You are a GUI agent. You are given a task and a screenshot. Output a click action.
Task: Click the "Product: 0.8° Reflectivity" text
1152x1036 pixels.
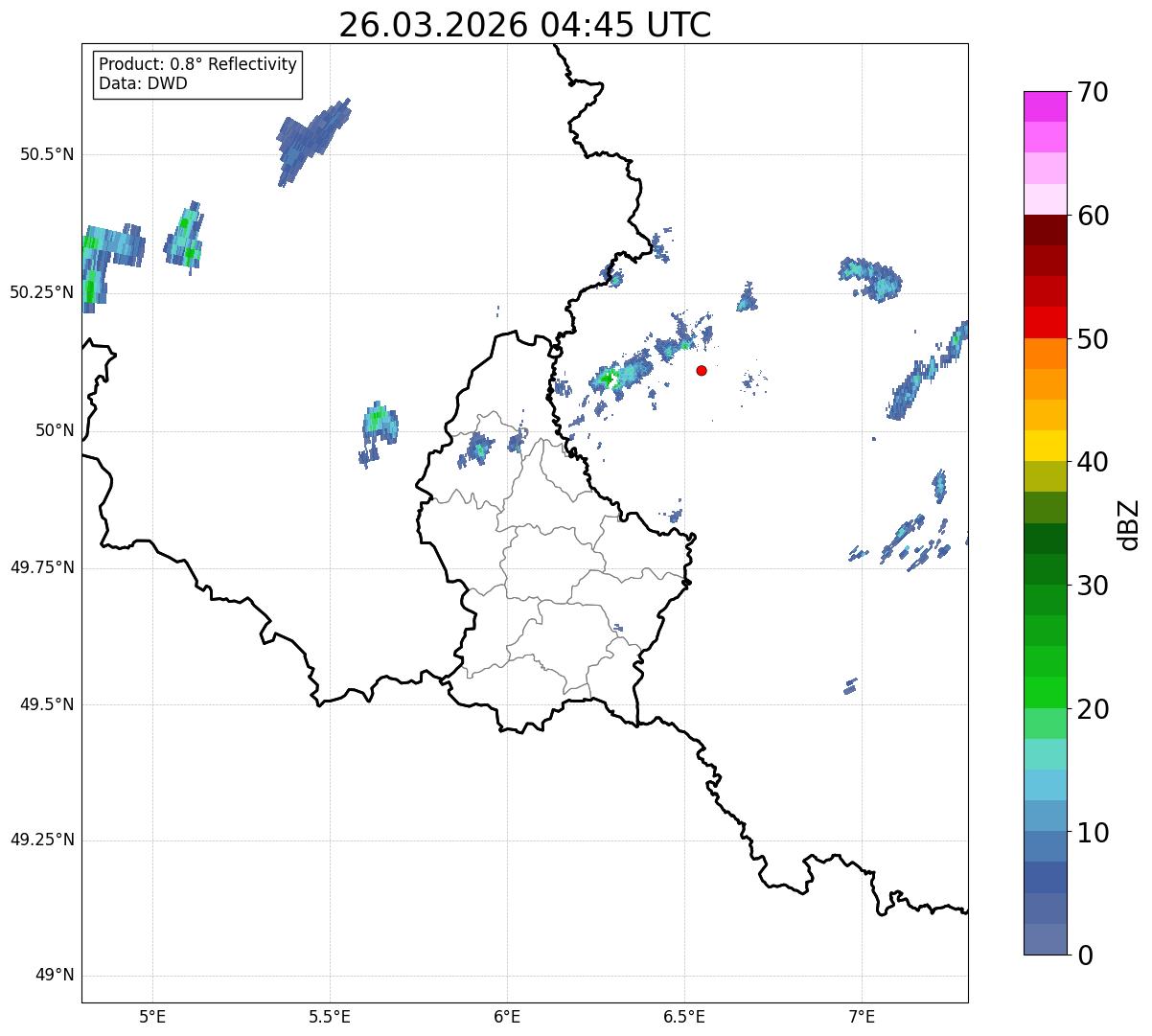pyautogui.click(x=198, y=64)
